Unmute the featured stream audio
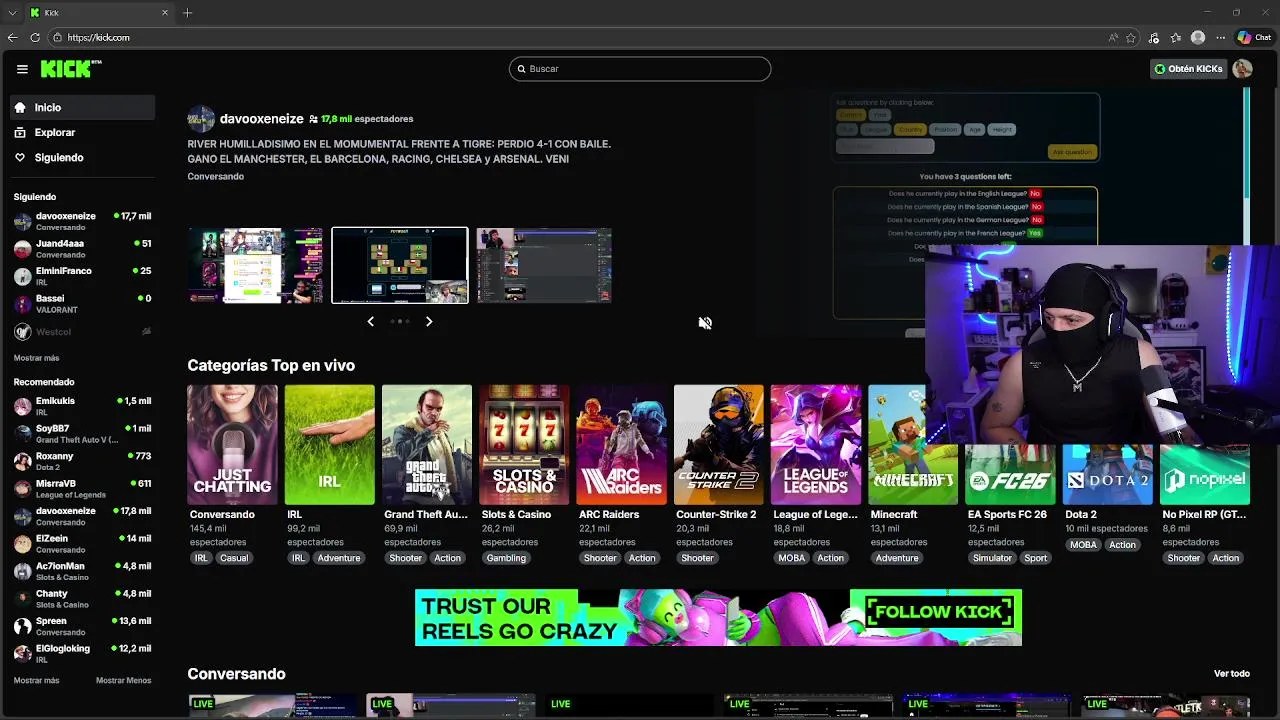This screenshot has height=720, width=1280. click(x=705, y=323)
